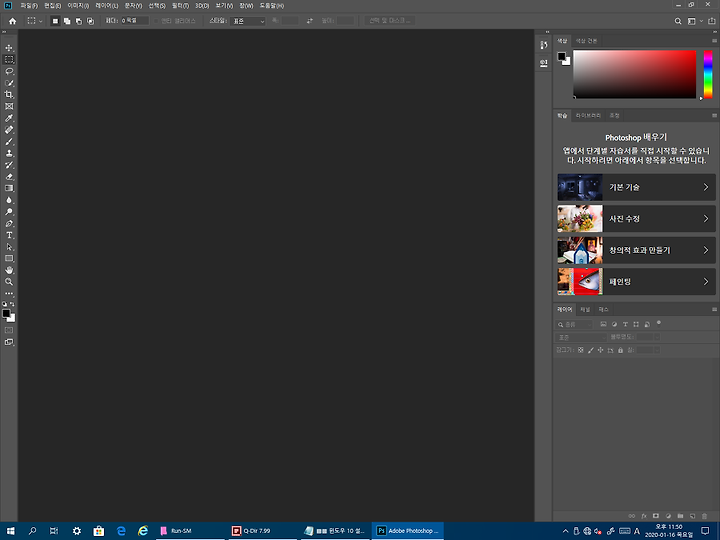Select the Crop tool

(x=9, y=95)
